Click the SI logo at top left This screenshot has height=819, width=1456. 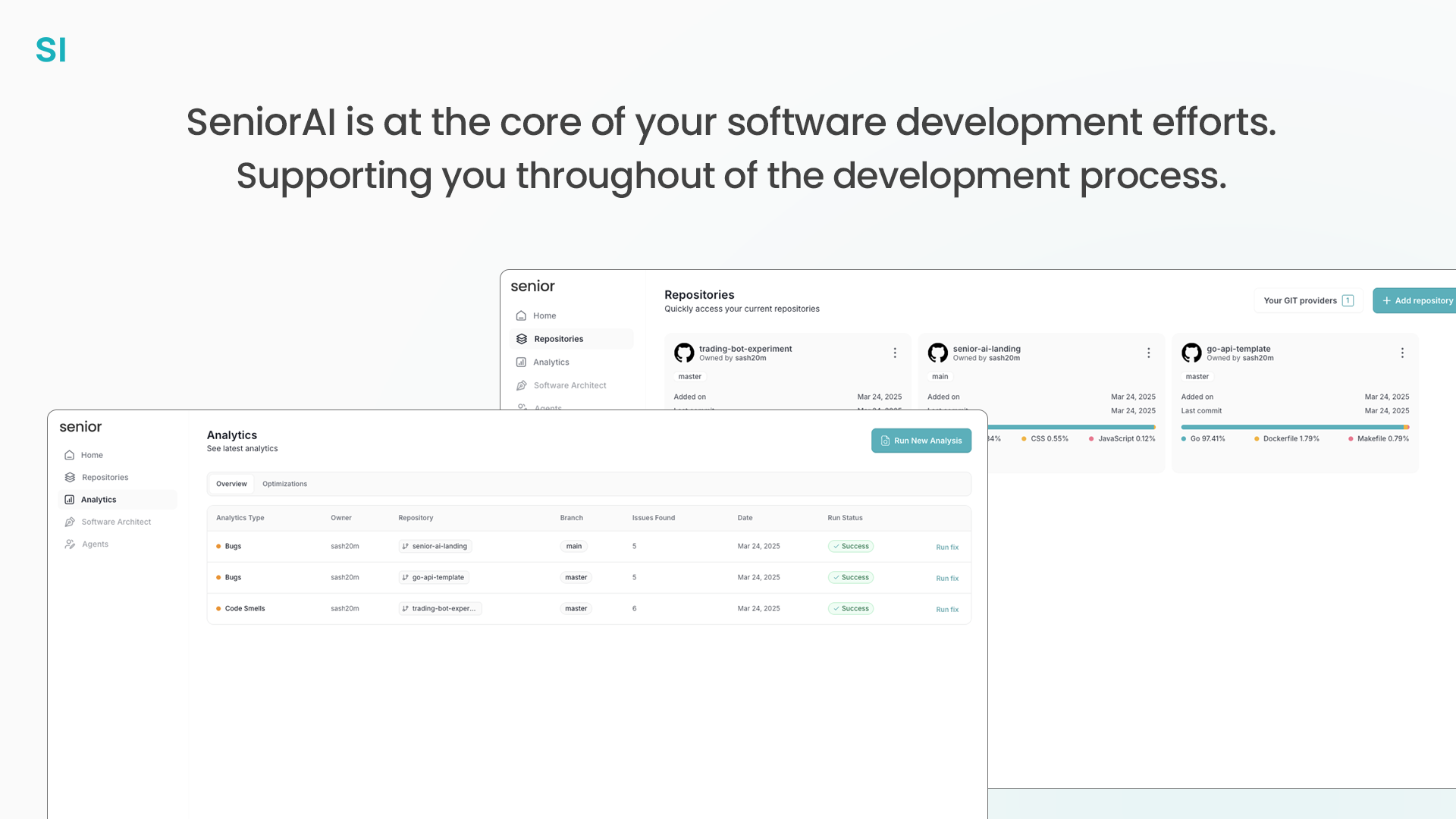coord(51,50)
